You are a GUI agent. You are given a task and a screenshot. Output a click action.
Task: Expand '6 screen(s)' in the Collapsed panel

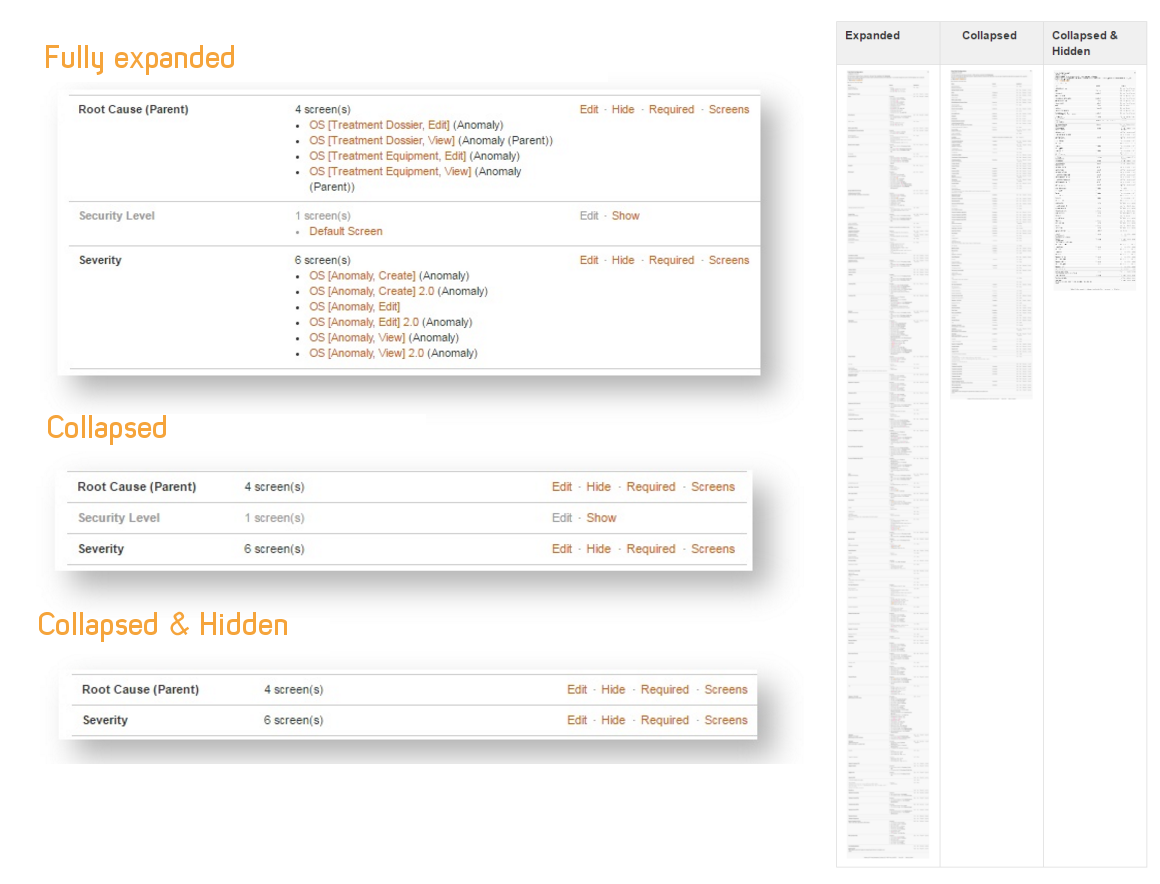274,549
